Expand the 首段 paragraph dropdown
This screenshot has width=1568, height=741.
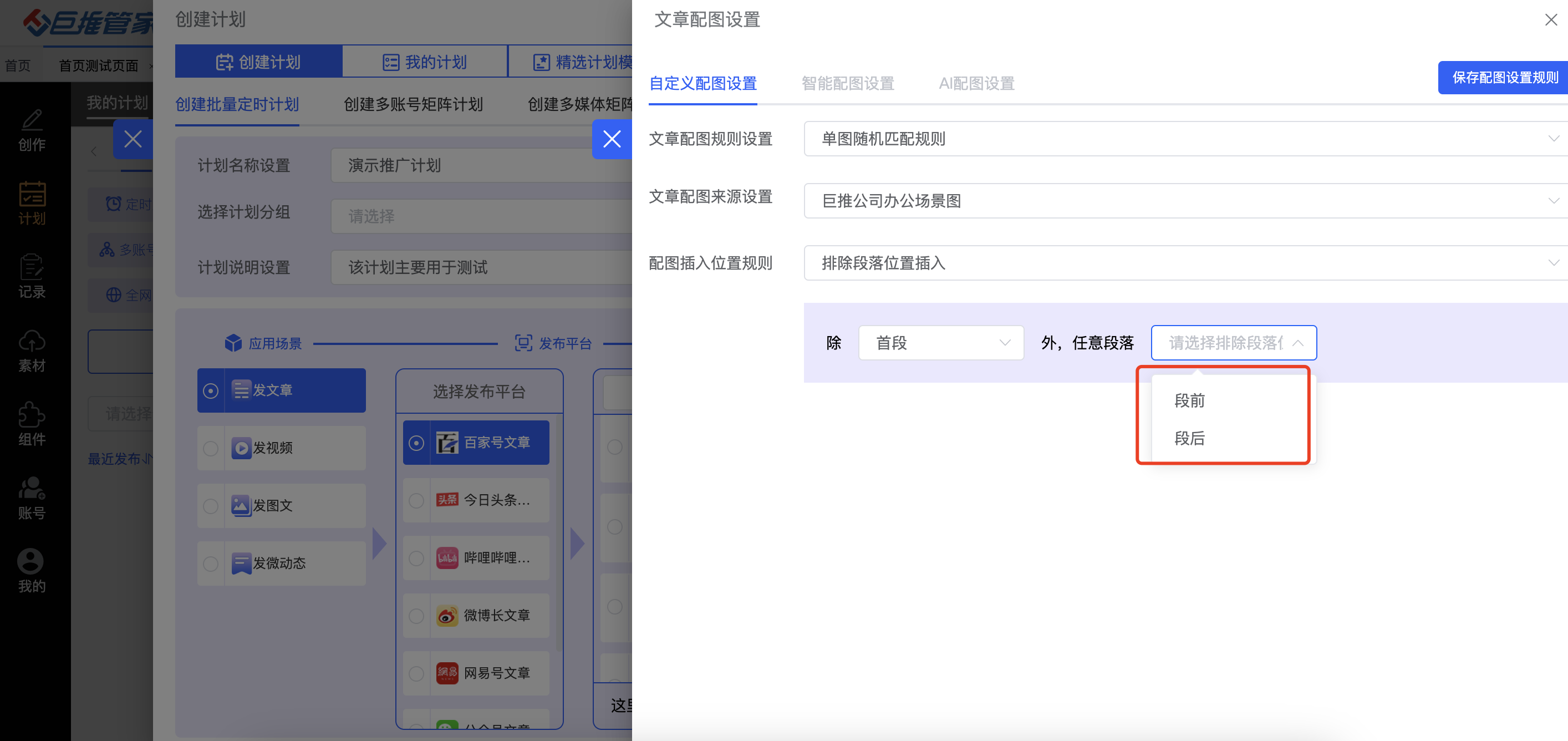click(x=940, y=343)
